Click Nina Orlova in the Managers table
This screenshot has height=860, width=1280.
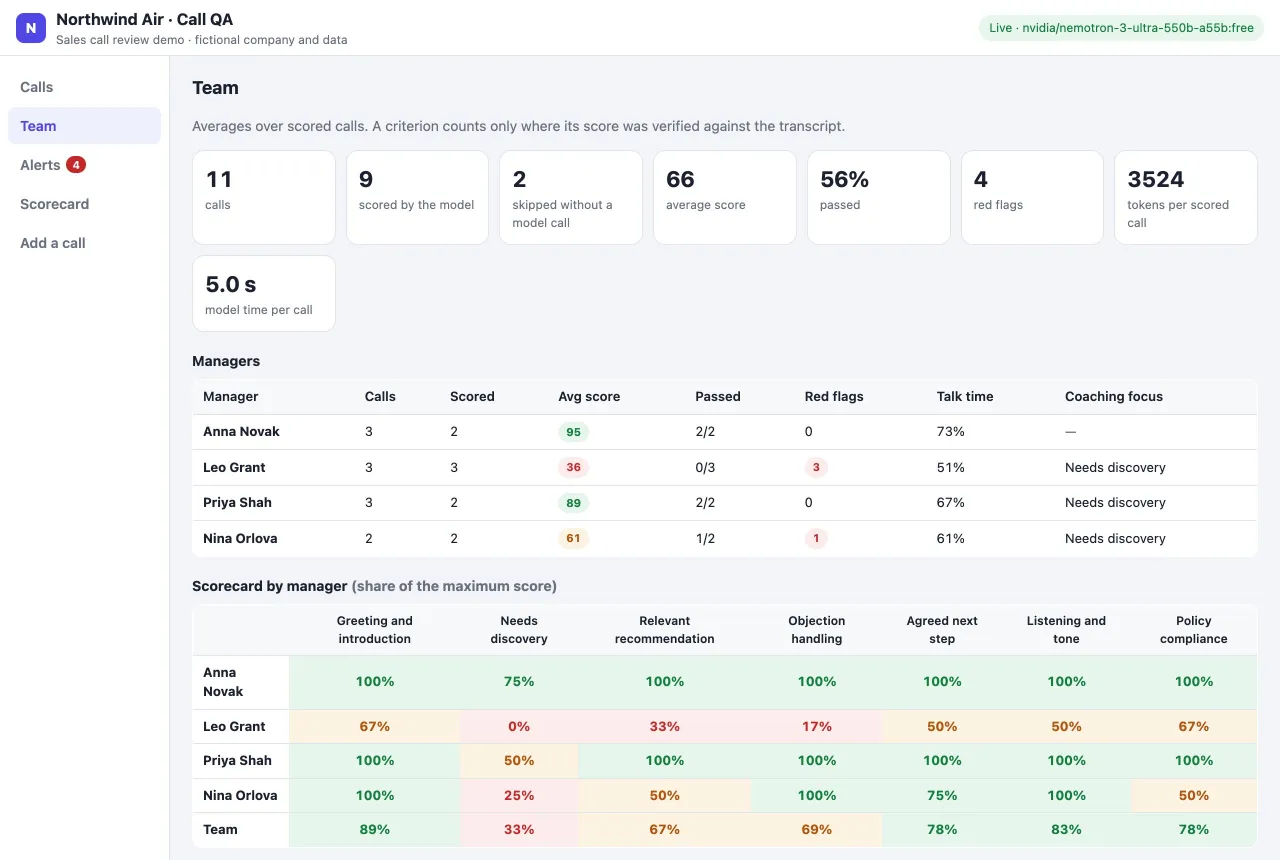click(x=240, y=539)
